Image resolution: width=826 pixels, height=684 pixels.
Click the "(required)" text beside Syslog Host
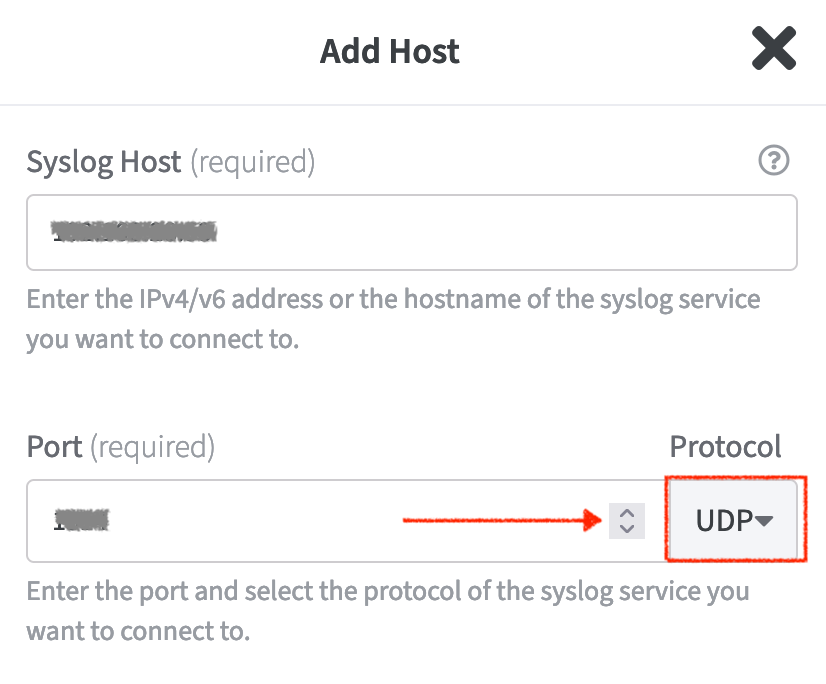(x=252, y=162)
